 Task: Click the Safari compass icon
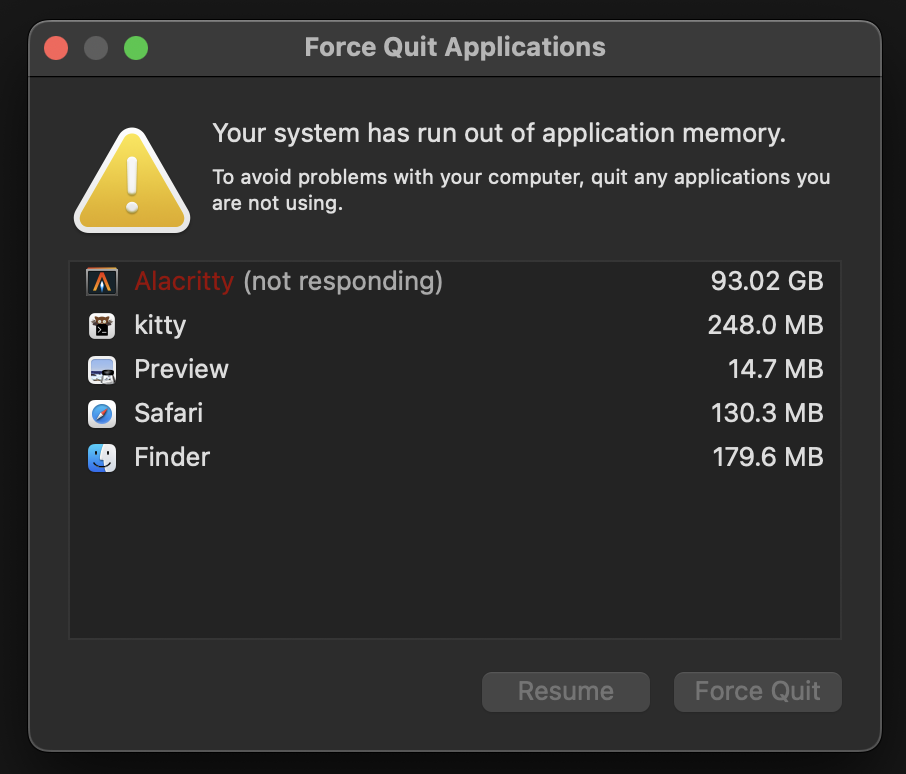coord(101,413)
